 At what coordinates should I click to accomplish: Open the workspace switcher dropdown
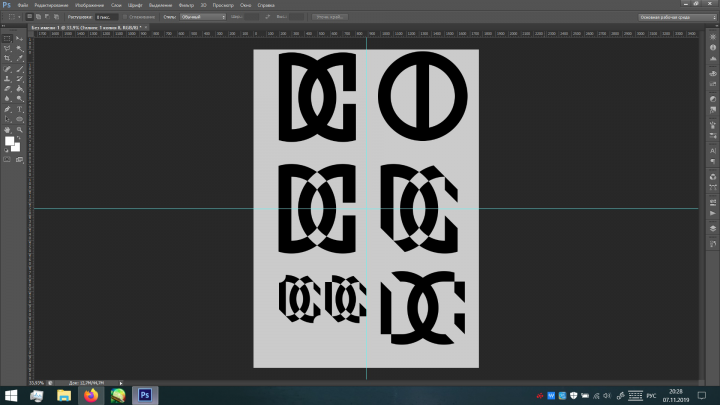coord(677,17)
